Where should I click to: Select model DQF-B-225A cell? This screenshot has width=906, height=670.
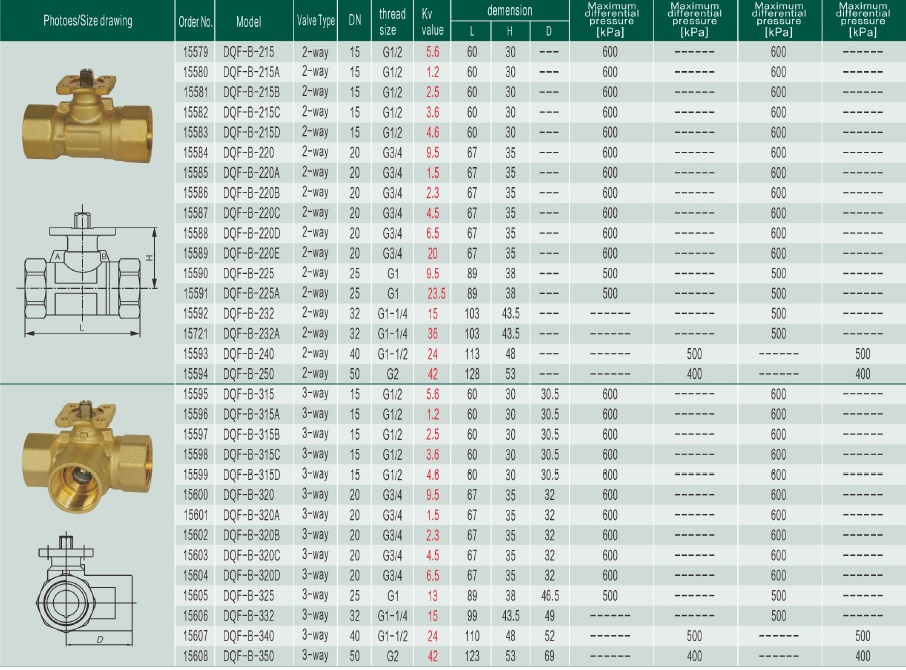[251, 293]
